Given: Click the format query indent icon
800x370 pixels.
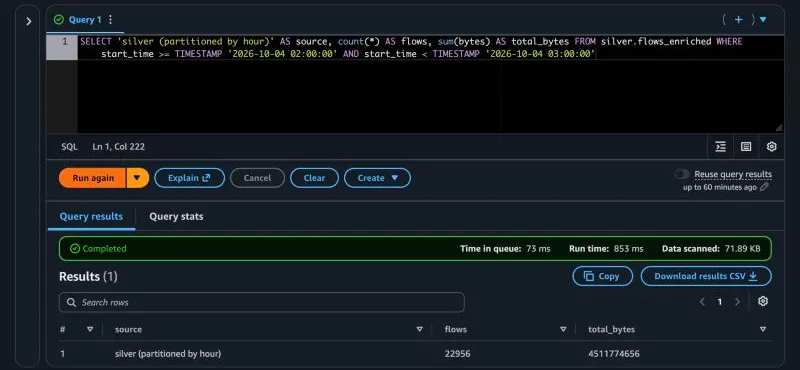Looking at the screenshot, I should coord(720,146).
